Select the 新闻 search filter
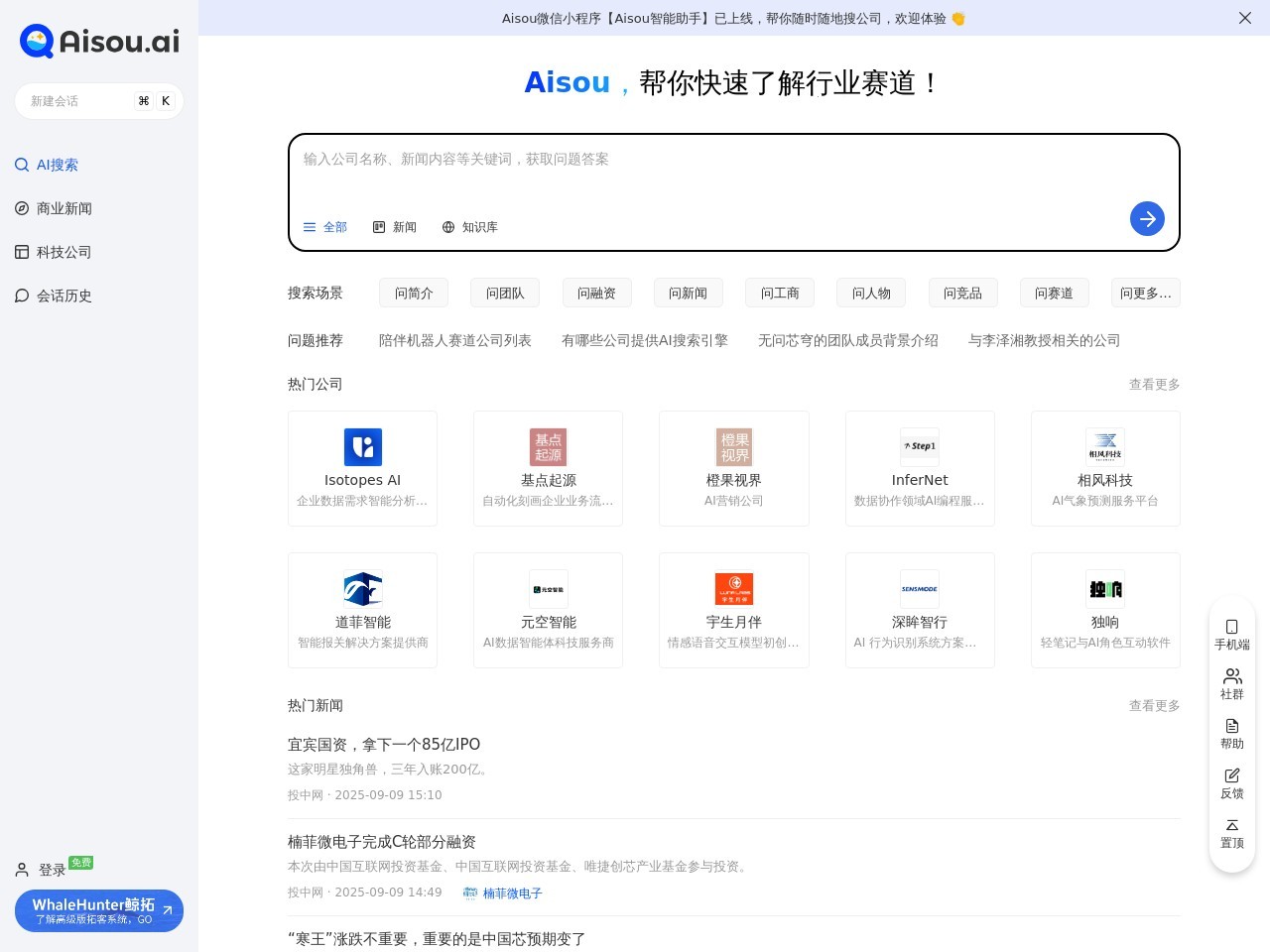Viewport: 1270px width, 952px height. tap(395, 227)
